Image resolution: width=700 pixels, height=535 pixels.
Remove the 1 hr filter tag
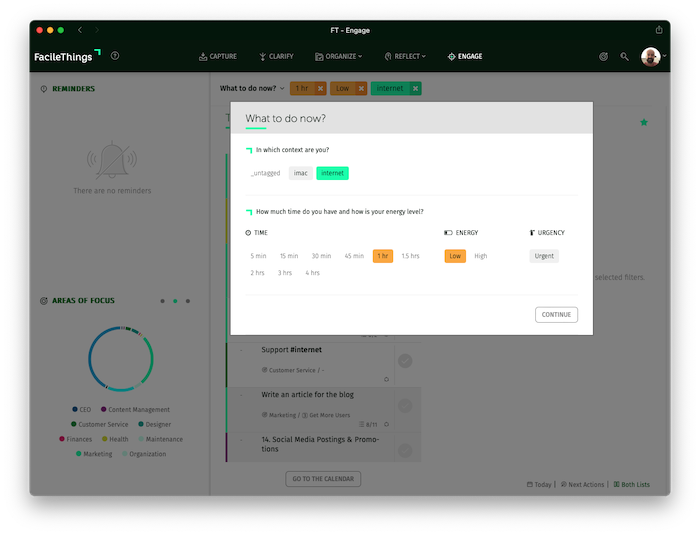(320, 88)
